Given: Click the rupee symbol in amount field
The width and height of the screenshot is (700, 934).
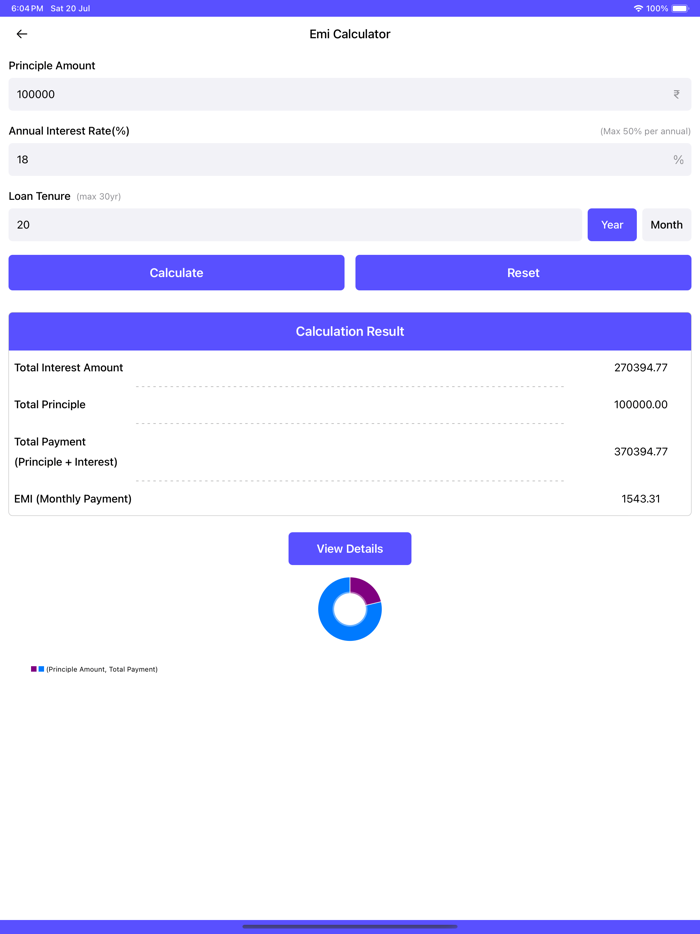Looking at the screenshot, I should 676,94.
